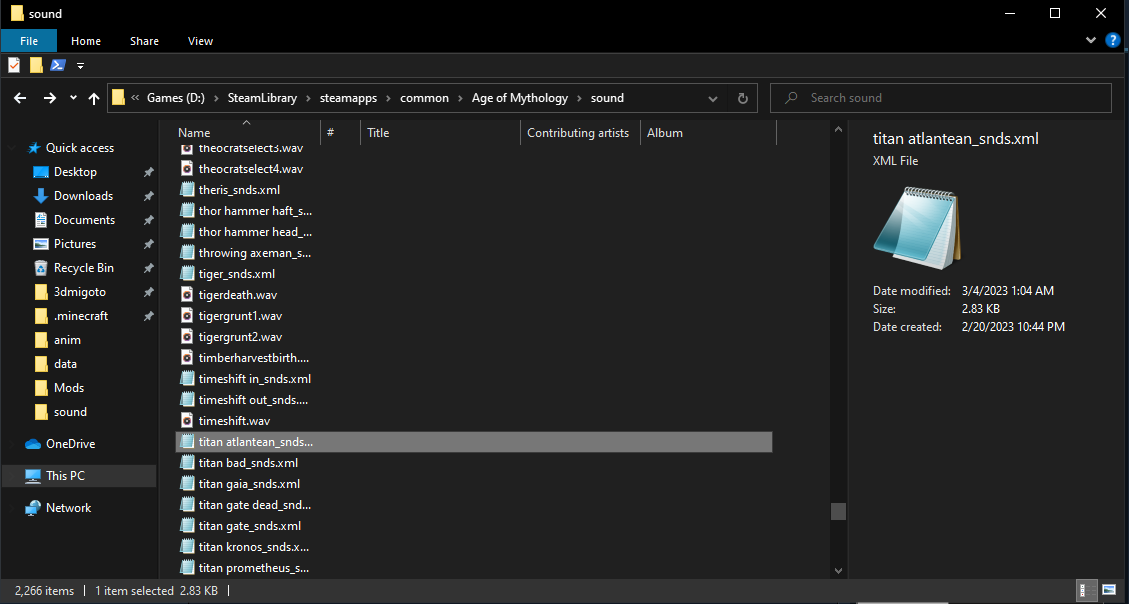This screenshot has height=604, width=1129.
Task: Open the Properties quick access toolbar icon
Action: coord(14,66)
